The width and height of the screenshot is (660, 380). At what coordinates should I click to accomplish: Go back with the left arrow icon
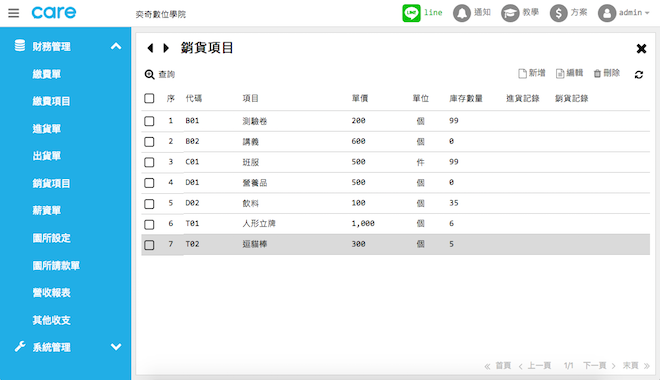tap(150, 48)
